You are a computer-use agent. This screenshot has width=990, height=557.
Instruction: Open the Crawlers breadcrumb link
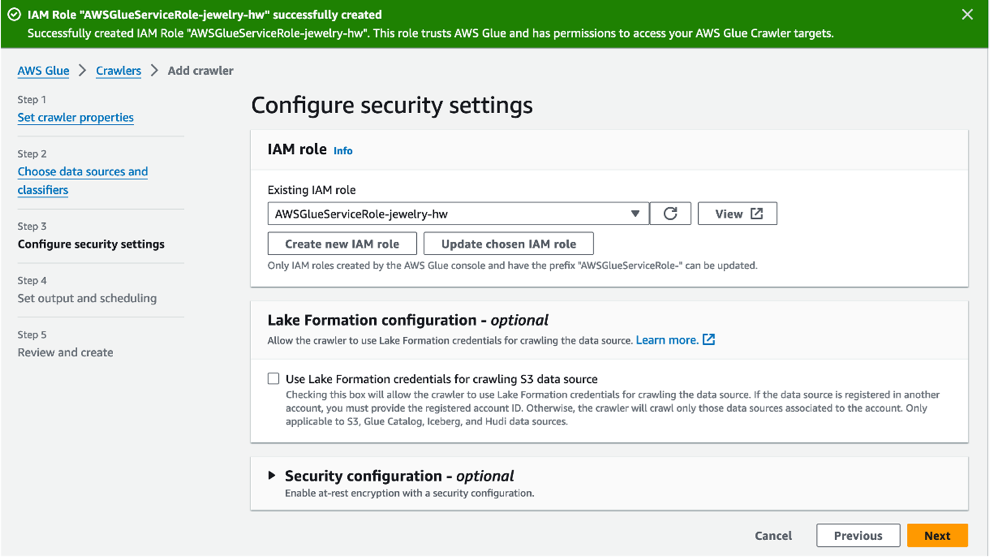(x=119, y=71)
